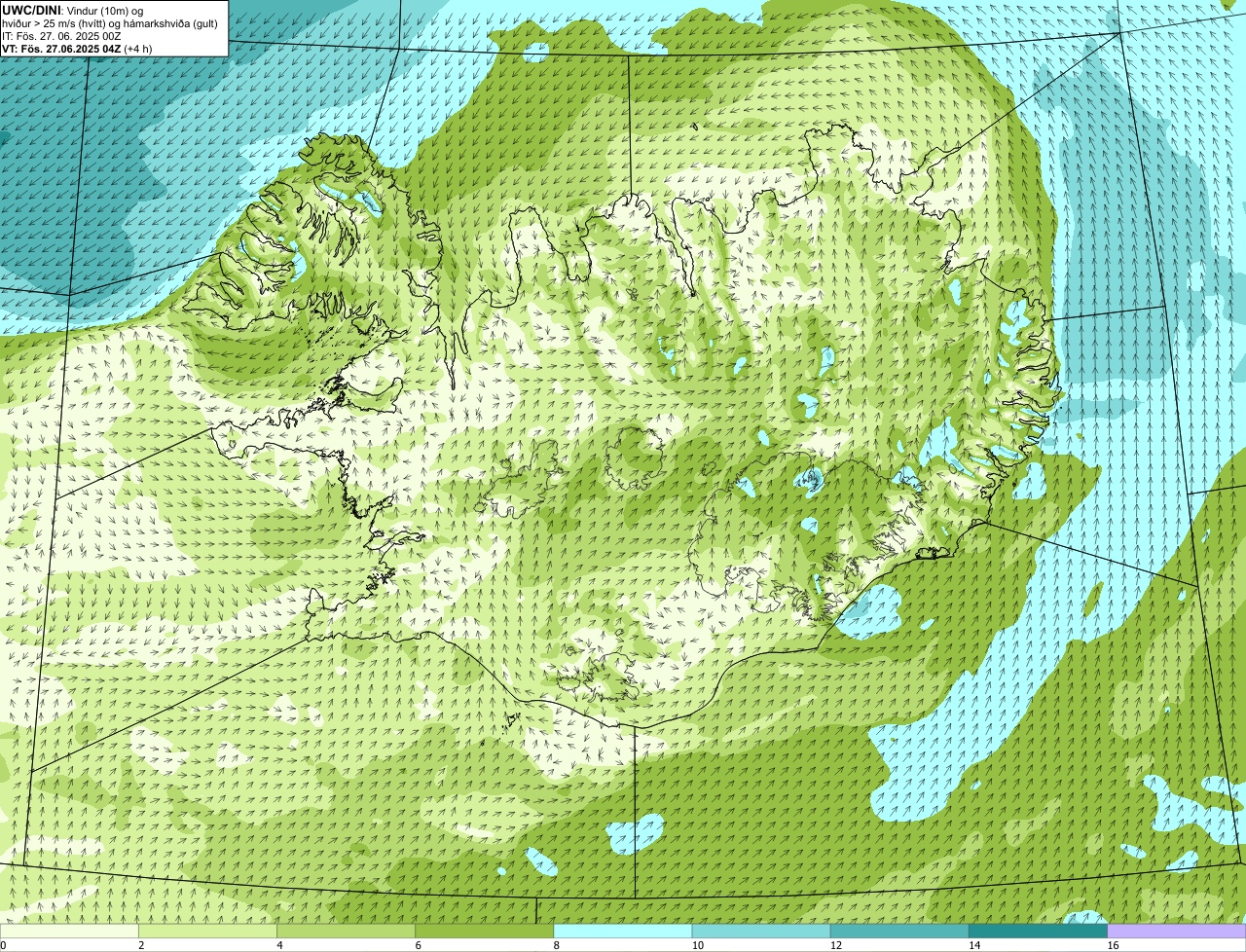Click the "14" legend scale label
This screenshot has height=952, width=1246.
click(x=974, y=945)
